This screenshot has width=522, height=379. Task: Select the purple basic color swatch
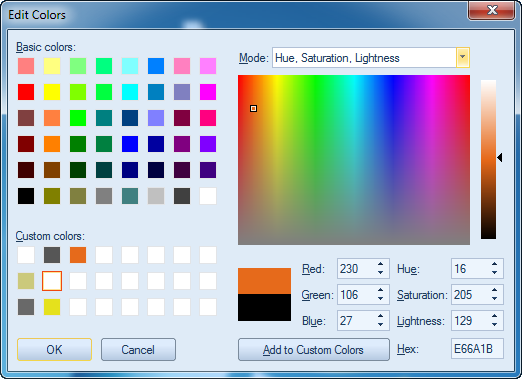(x=182, y=144)
